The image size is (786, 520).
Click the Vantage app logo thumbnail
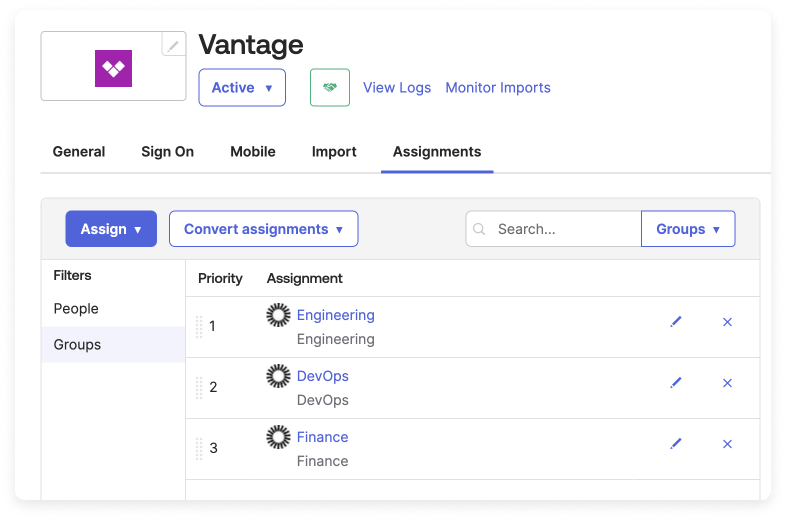[113, 68]
